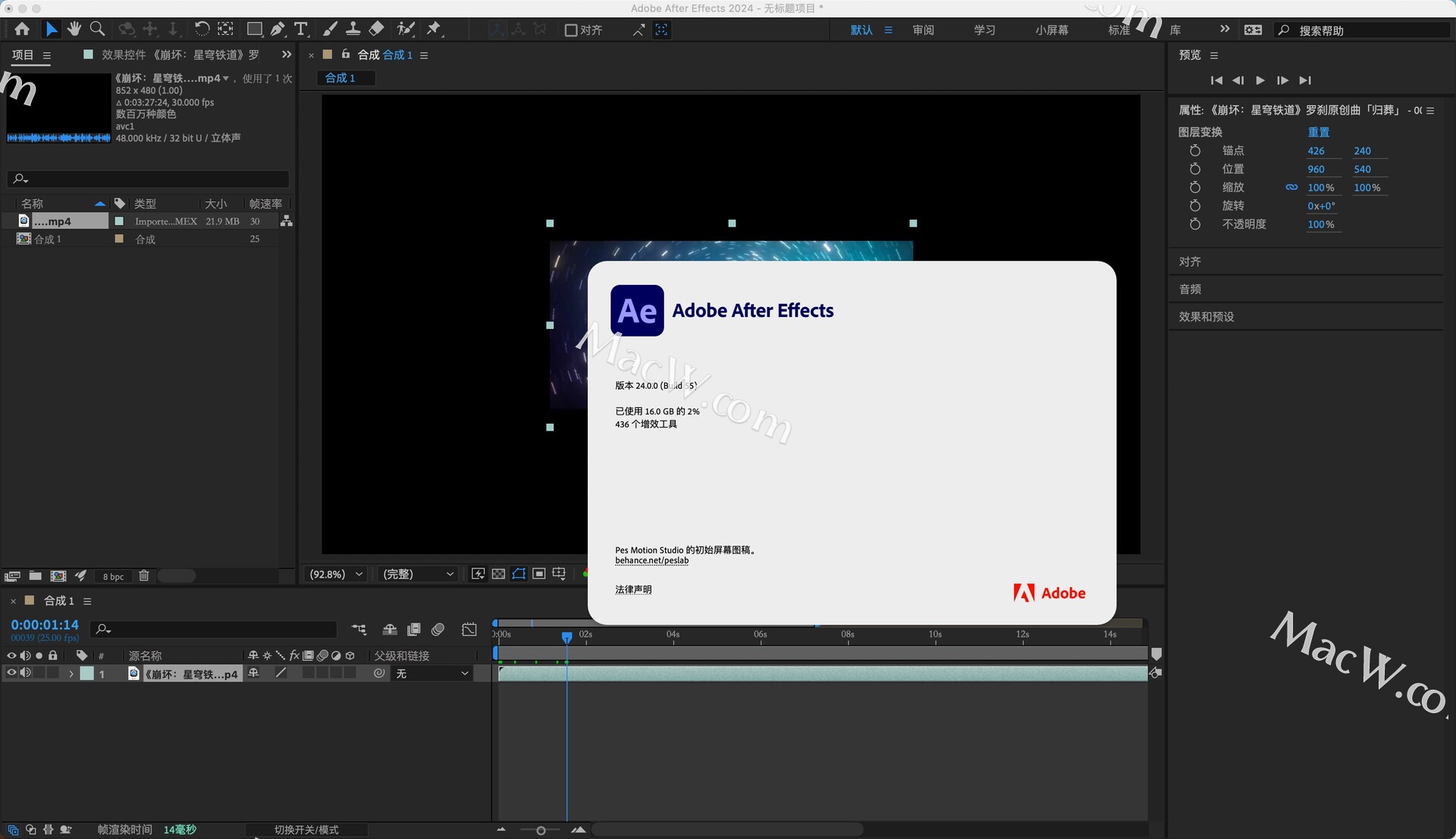The width and height of the screenshot is (1456, 839).
Task: Click layer 1 label color swatch
Action: 87,673
